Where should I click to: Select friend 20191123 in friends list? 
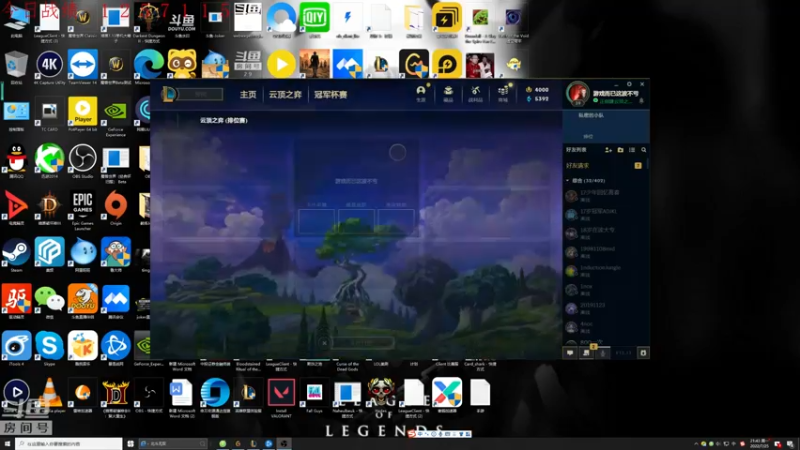pos(605,308)
